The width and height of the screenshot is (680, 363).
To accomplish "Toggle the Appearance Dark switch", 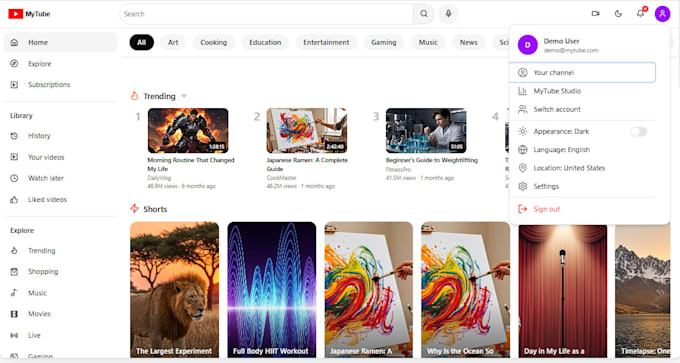I will click(639, 131).
